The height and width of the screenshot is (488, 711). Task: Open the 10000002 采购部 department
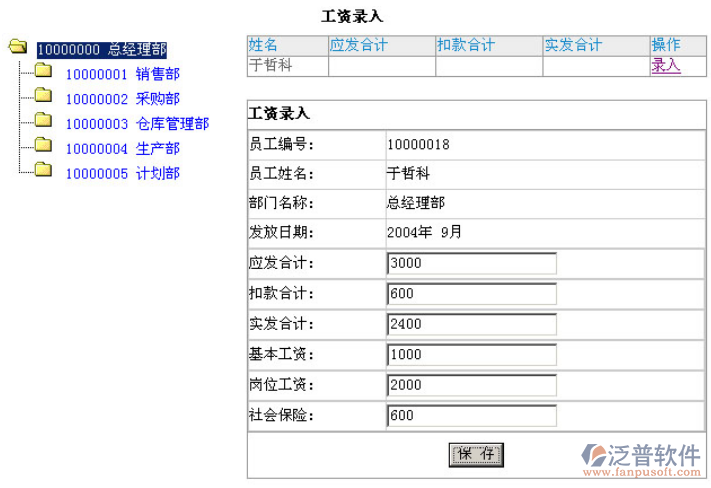pos(123,99)
